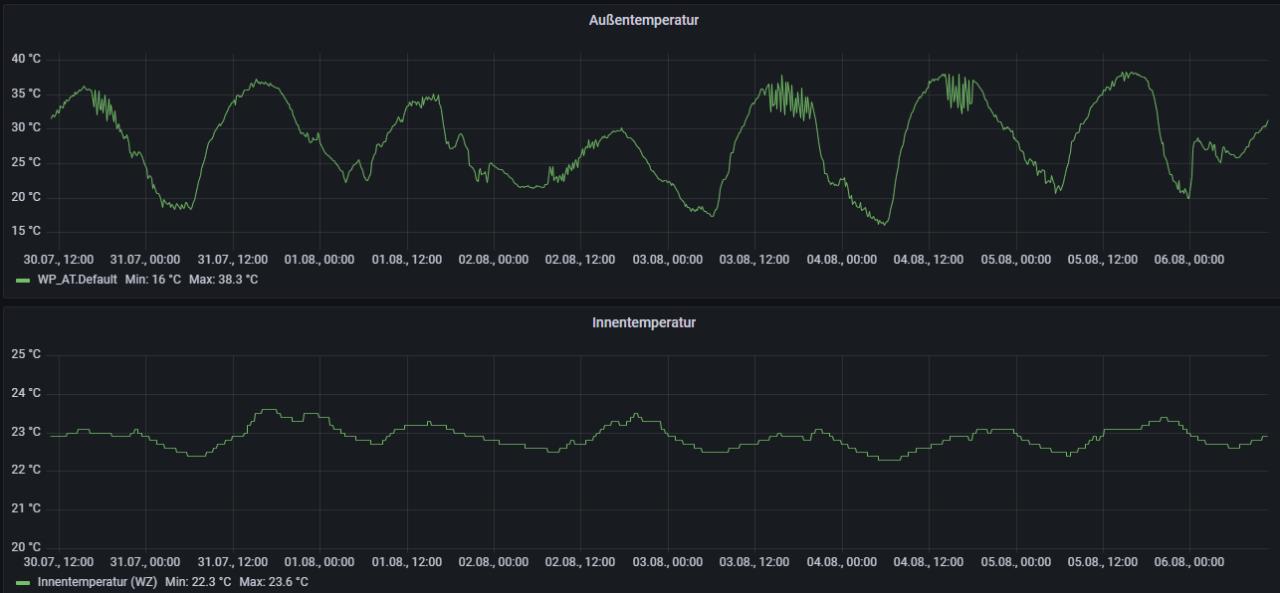
Task: Click '30.07., 12:00' under Außentemperatur chart
Action: coord(59,259)
